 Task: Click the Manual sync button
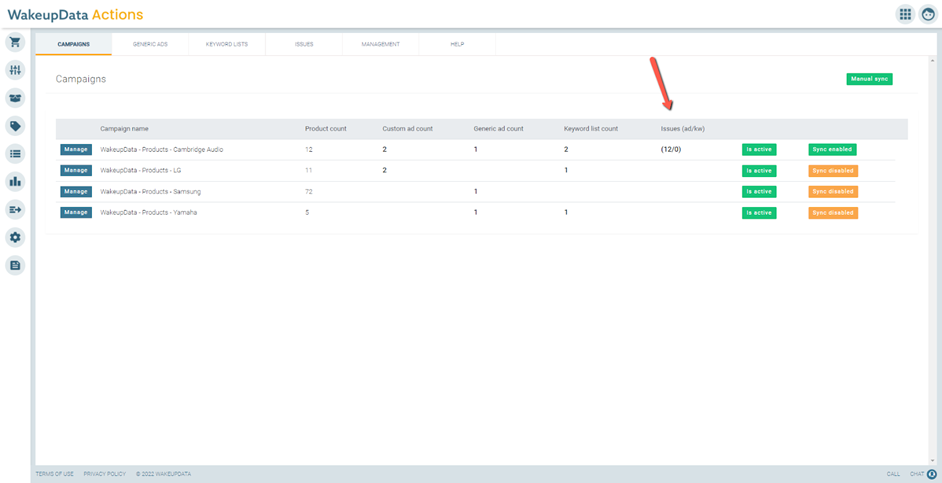pyautogui.click(x=869, y=79)
